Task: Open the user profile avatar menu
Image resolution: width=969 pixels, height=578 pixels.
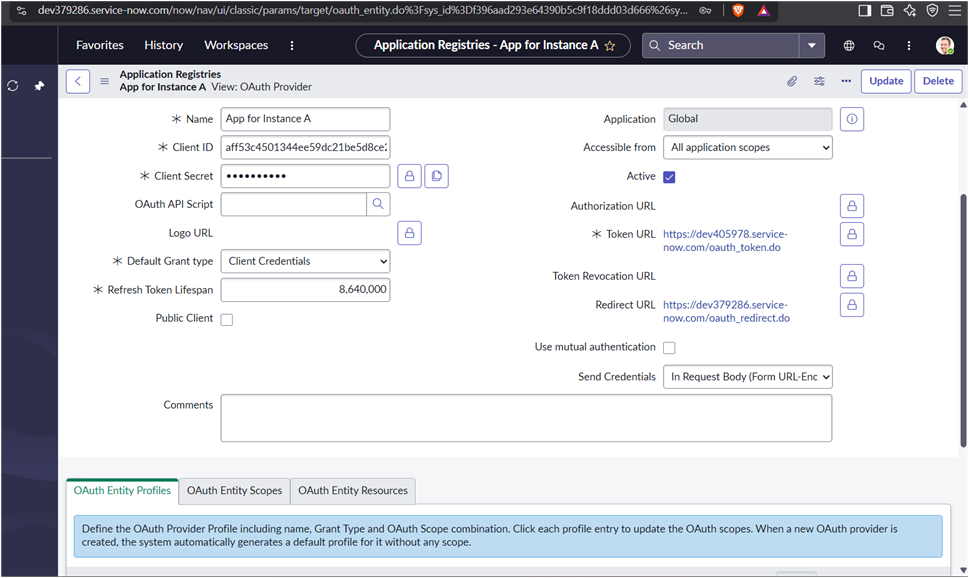Action: (x=944, y=45)
